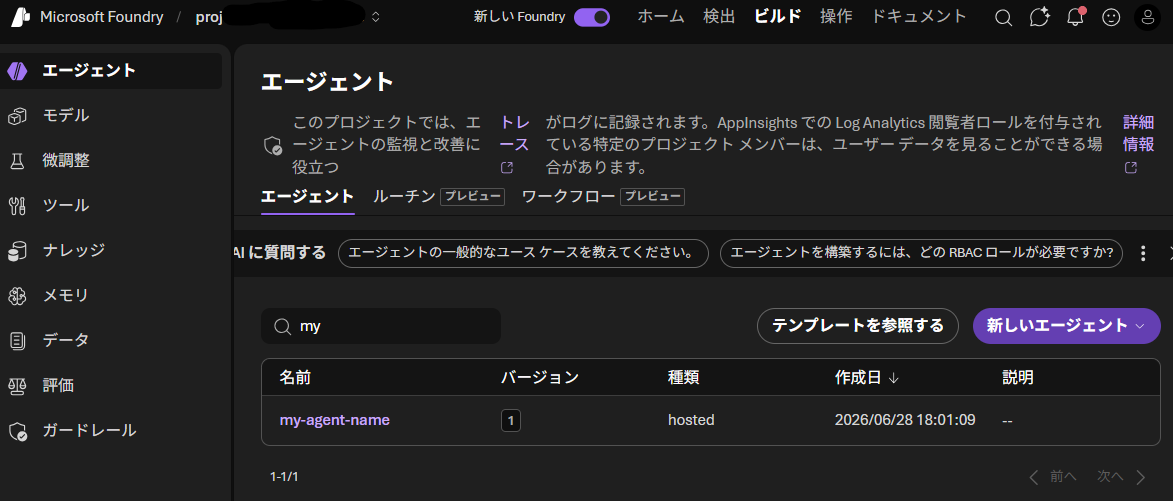Open the AI chat sparkle icon
This screenshot has width=1173, height=501.
click(1039, 17)
